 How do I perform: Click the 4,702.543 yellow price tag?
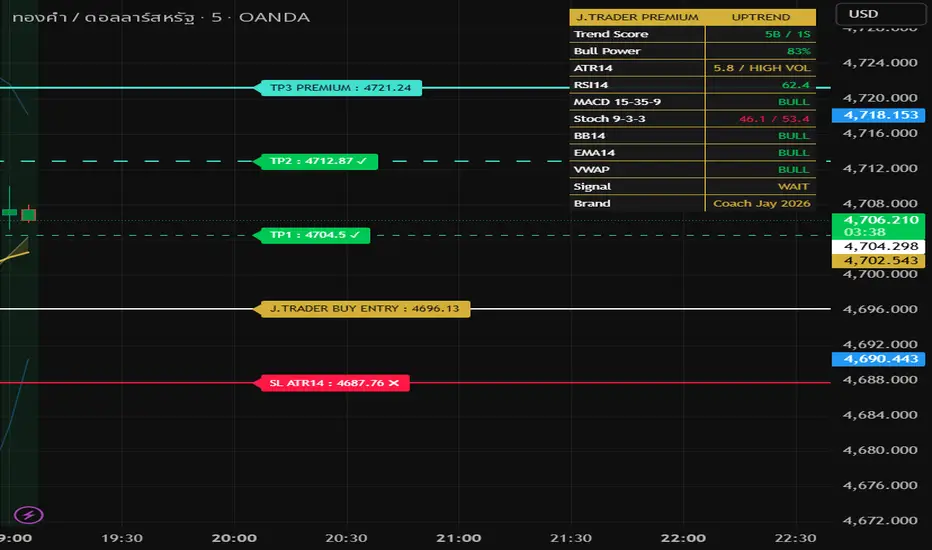tap(879, 260)
